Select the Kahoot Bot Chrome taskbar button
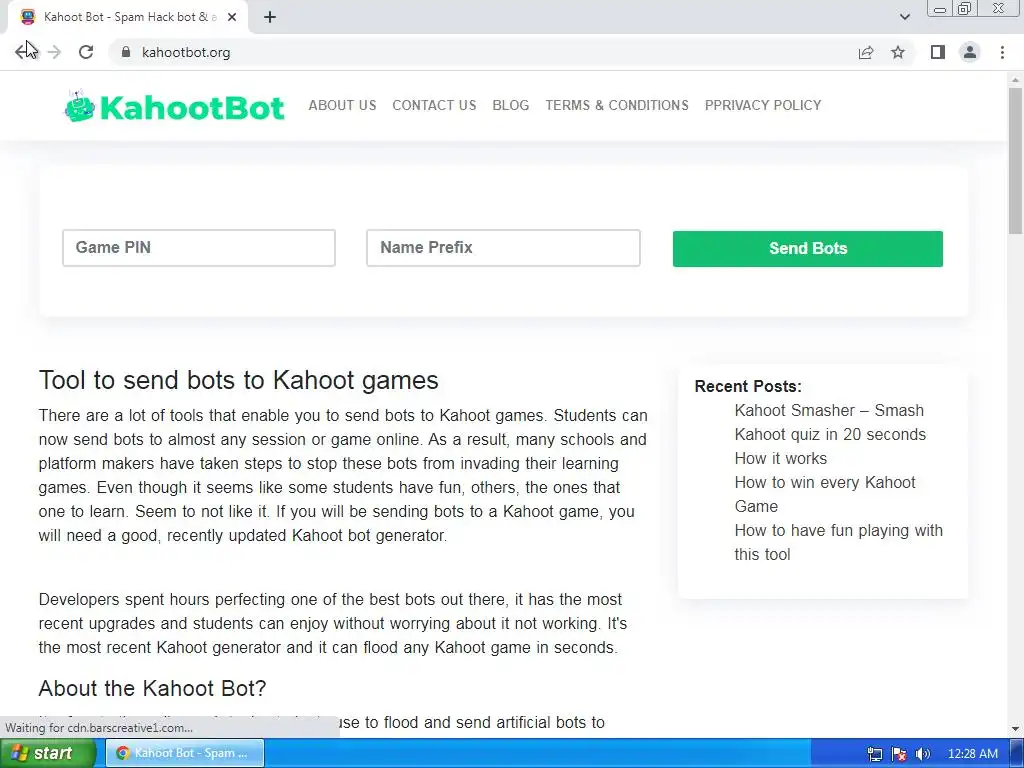The image size is (1024, 768). tap(185, 753)
